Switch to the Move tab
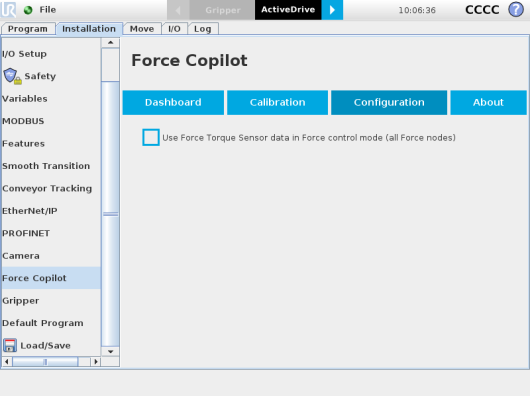530x396 pixels. pos(142,29)
